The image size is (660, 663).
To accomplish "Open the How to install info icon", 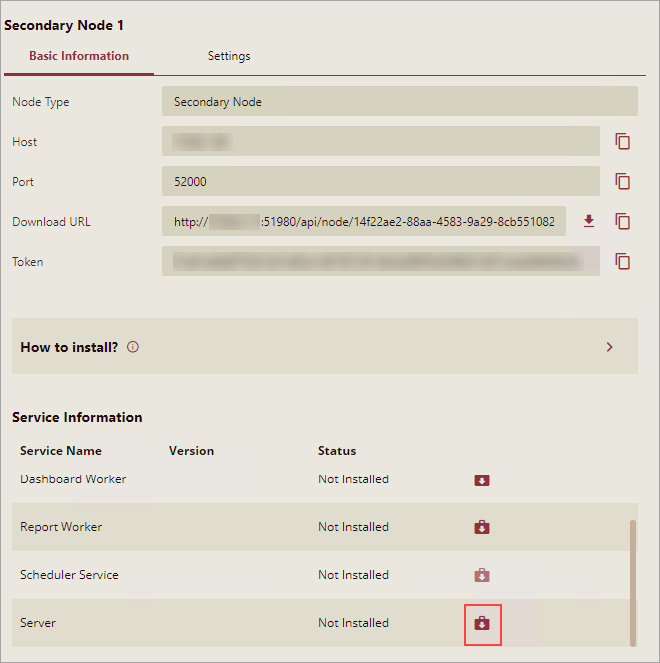I will click(x=133, y=347).
